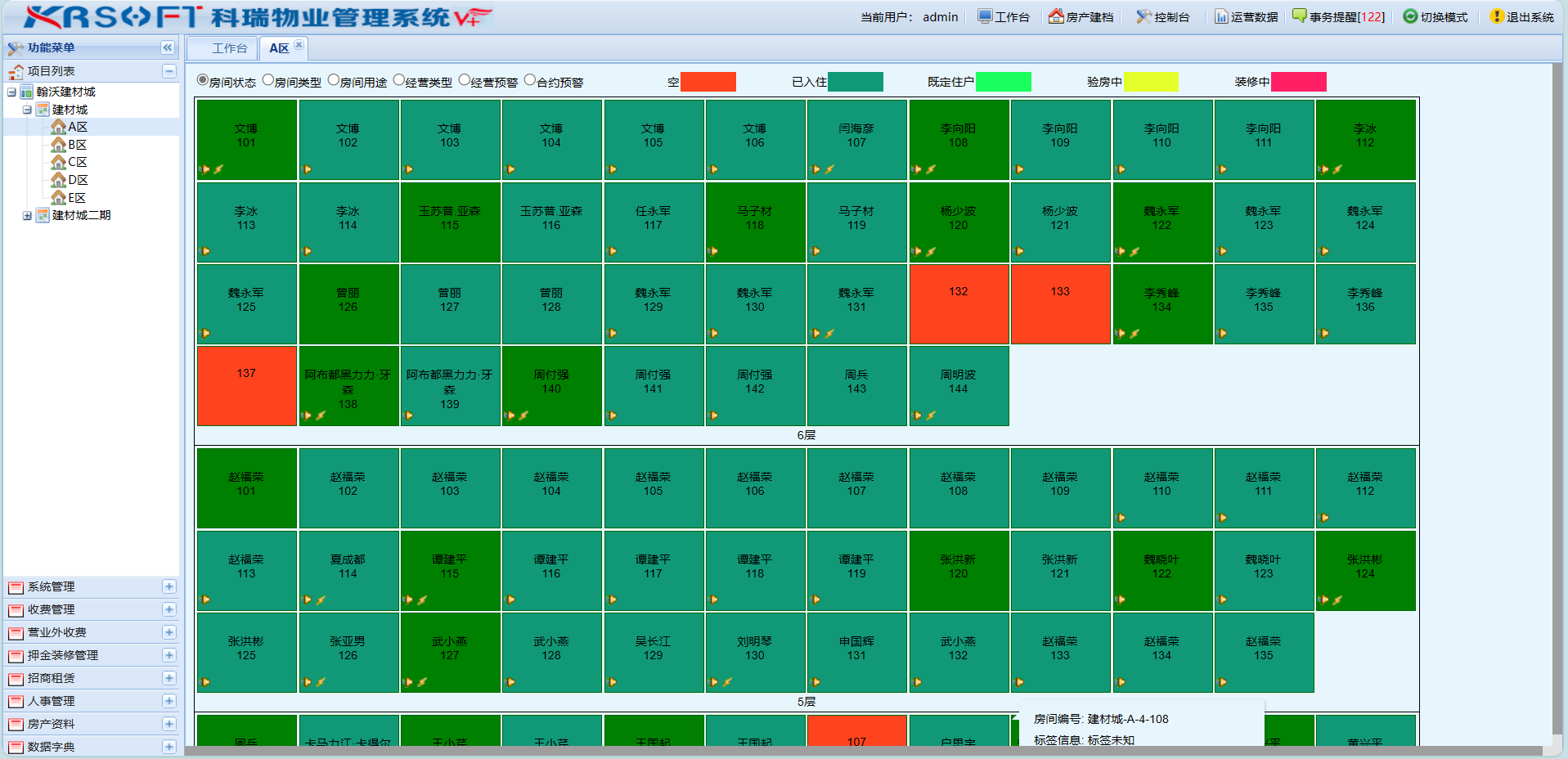The height and width of the screenshot is (759, 1568).
Task: Click 房产资料 panel icon
Action: pos(16,725)
